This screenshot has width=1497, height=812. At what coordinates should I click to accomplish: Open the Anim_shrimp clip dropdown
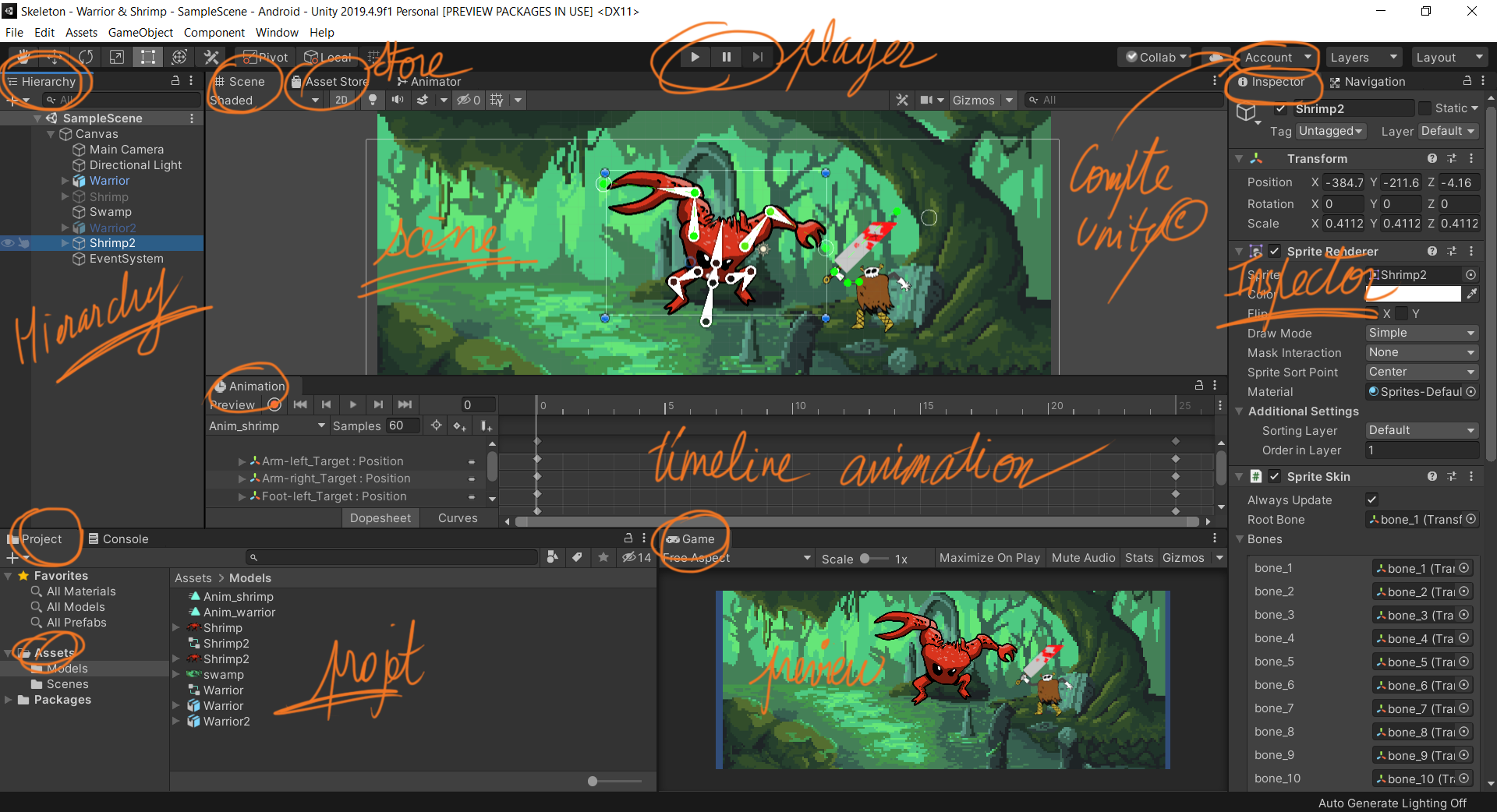(267, 426)
